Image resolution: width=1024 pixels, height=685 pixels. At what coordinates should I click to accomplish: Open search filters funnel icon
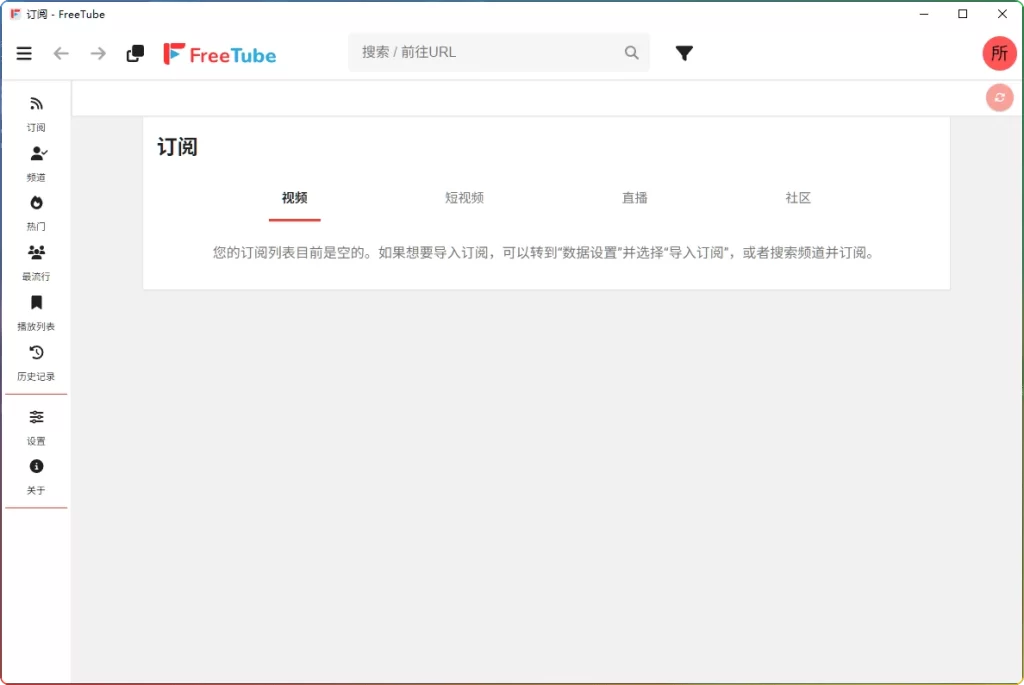[x=684, y=53]
